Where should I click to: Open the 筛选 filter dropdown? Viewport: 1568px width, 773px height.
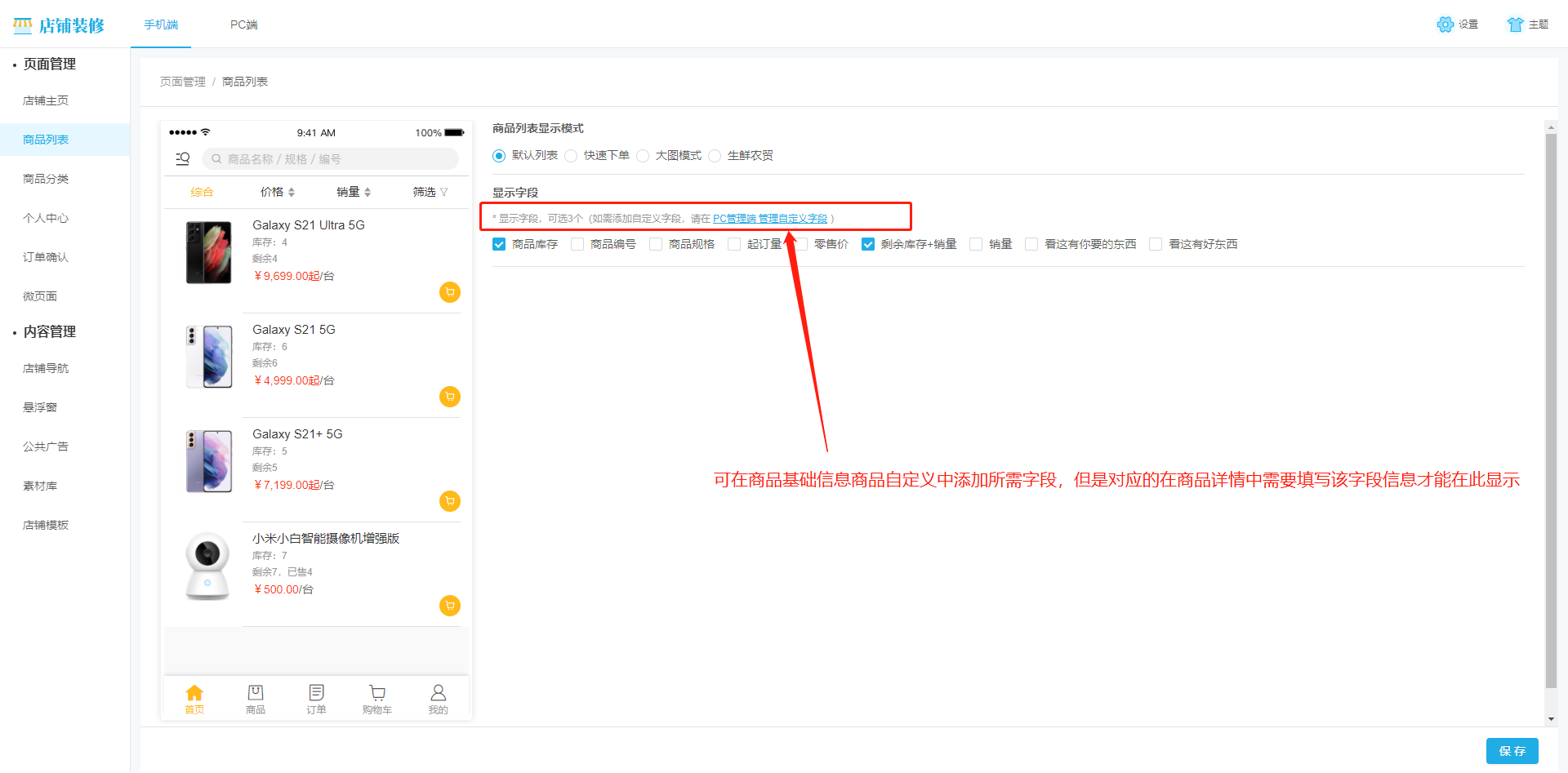tap(429, 191)
